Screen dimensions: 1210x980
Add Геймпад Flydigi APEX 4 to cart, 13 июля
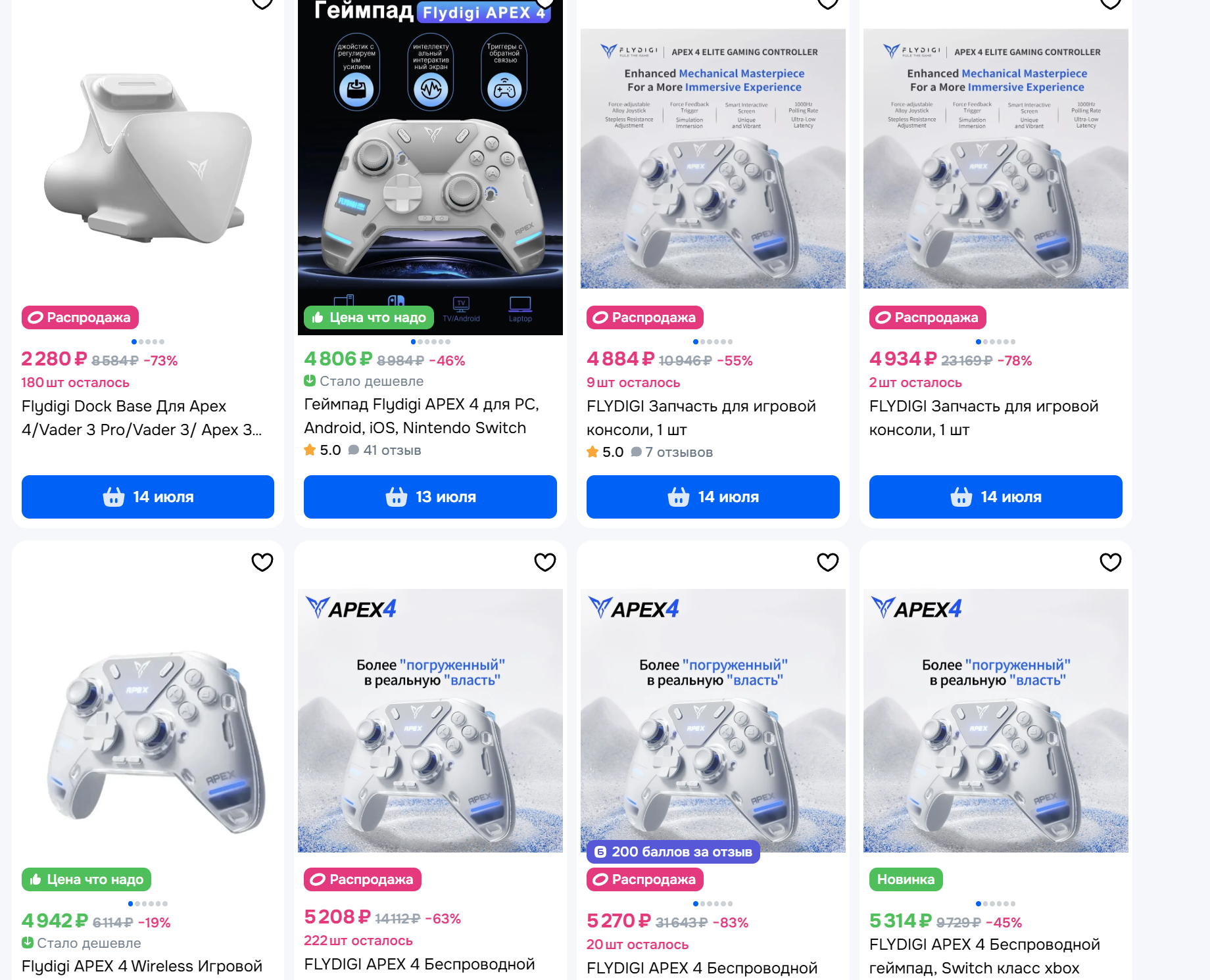[x=430, y=497]
